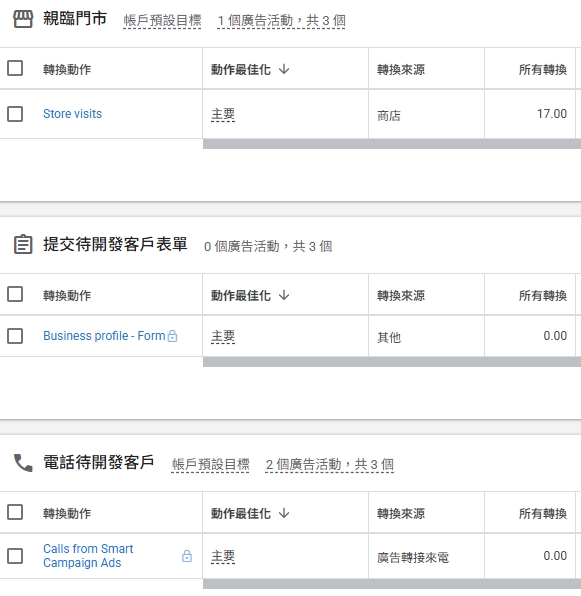Image resolution: width=581 pixels, height=596 pixels.
Task: Click the sort arrow in 親臨門市 table's 動作最佳化 header
Action: pos(284,69)
